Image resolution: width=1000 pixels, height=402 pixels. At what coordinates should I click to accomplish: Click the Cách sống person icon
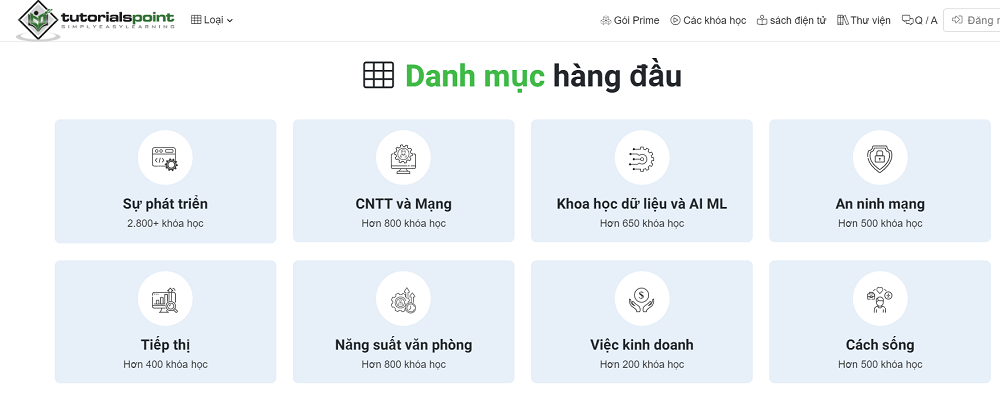point(880,299)
